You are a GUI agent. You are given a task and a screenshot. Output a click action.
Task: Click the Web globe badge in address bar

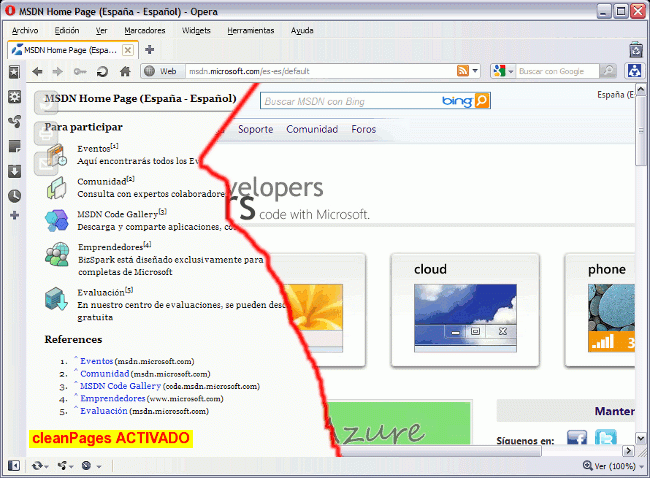coord(162,71)
